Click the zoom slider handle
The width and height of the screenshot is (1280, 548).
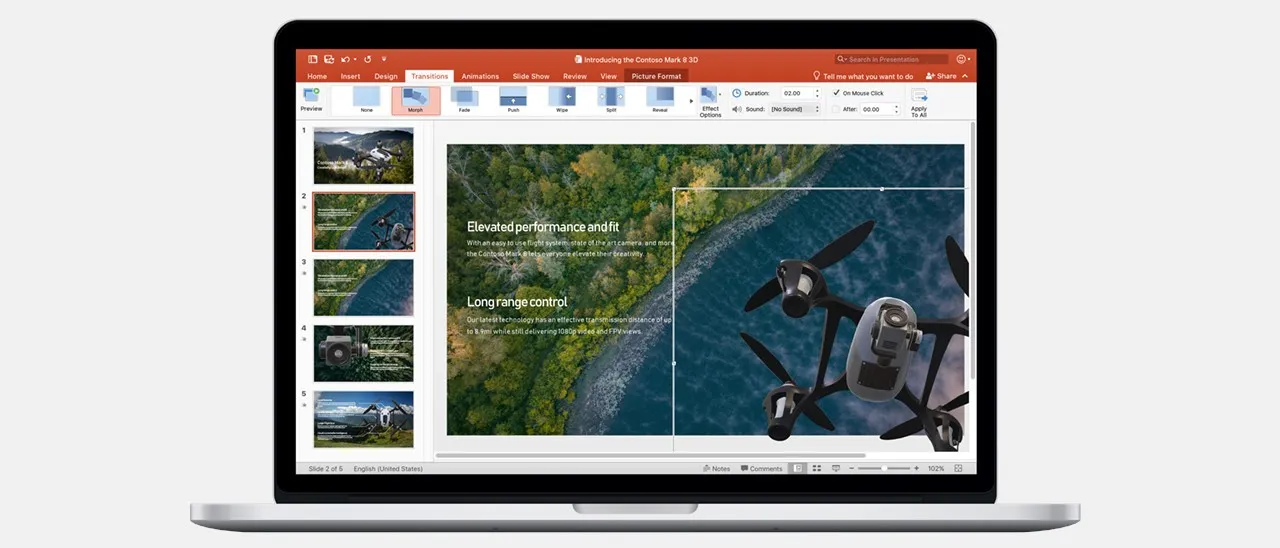pos(886,468)
